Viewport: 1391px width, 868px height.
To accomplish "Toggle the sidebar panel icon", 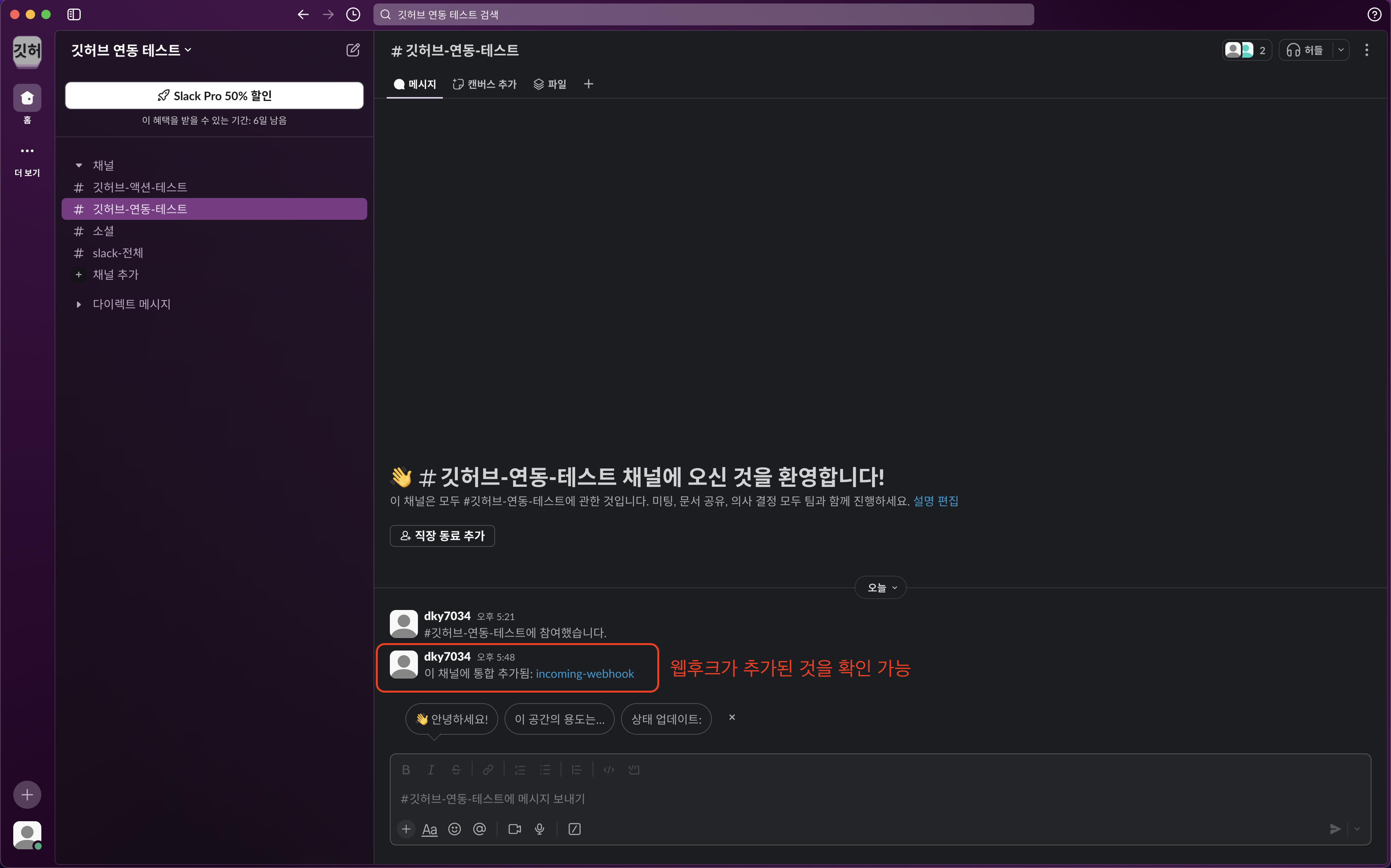I will [x=74, y=14].
